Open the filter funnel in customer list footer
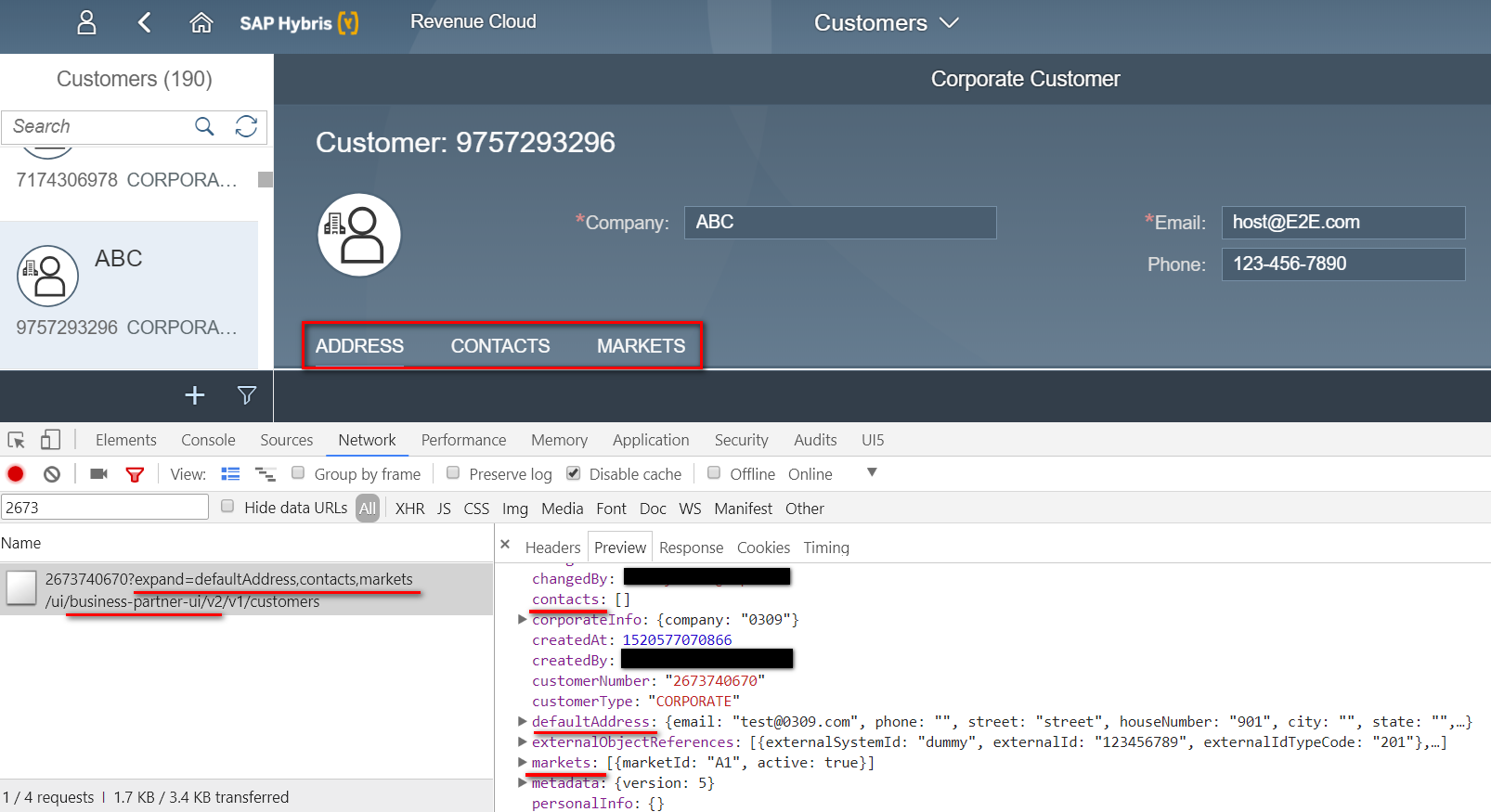Image resolution: width=1491 pixels, height=812 pixels. (247, 395)
